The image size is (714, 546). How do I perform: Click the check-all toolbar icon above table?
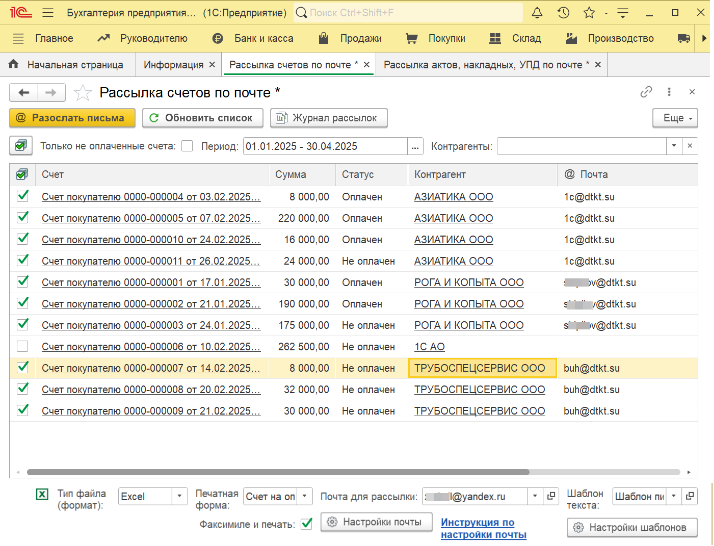[x=21, y=146]
